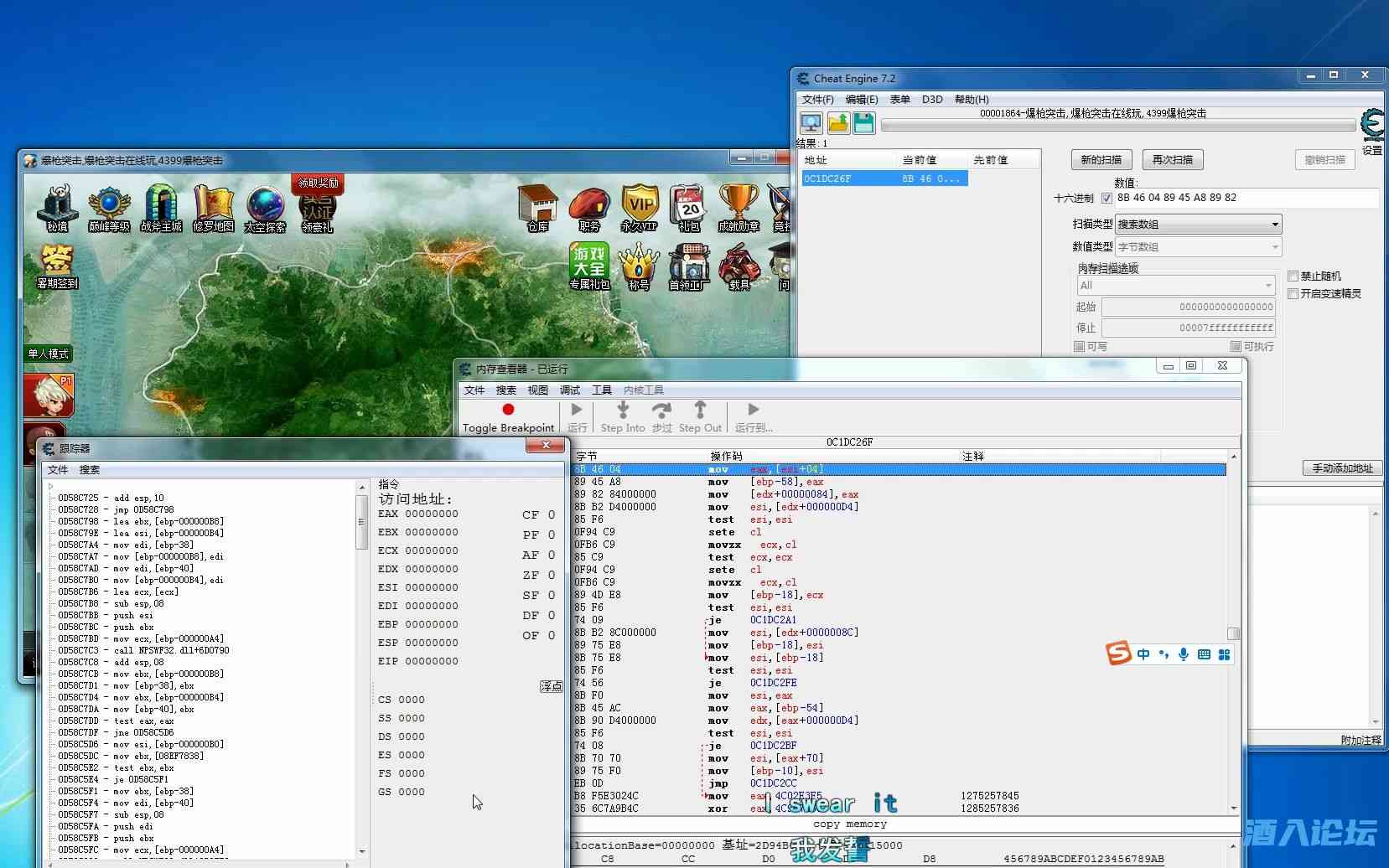
Task: Click the 新的扫描 new scan button
Action: (1101, 160)
